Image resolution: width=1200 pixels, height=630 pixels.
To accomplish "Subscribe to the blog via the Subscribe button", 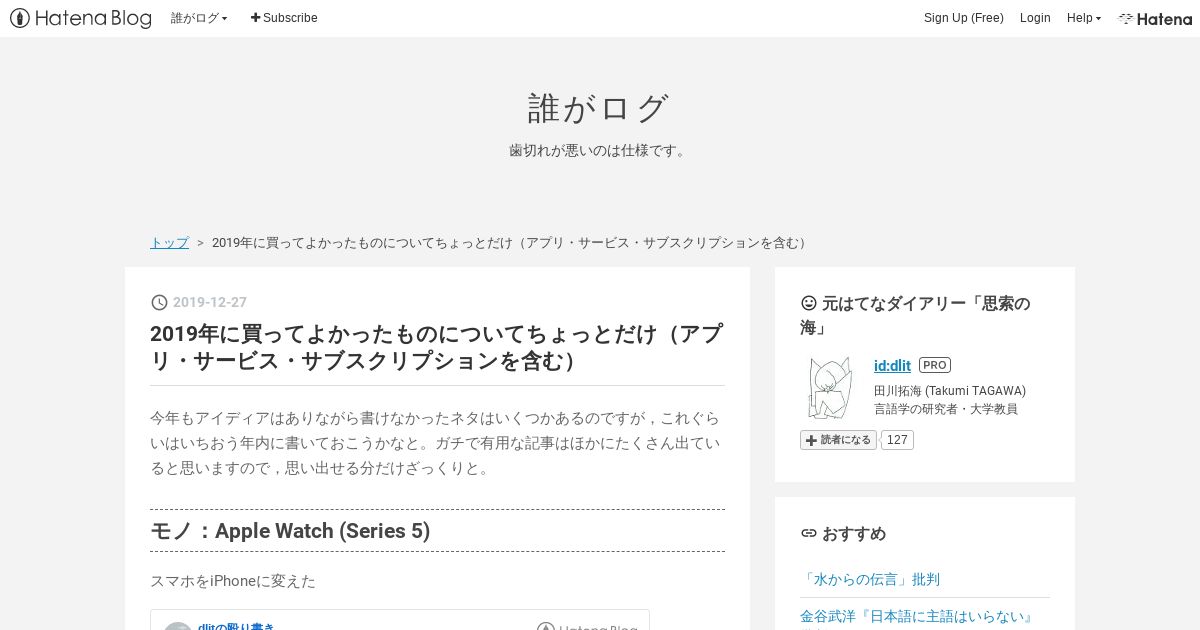I will click(284, 18).
